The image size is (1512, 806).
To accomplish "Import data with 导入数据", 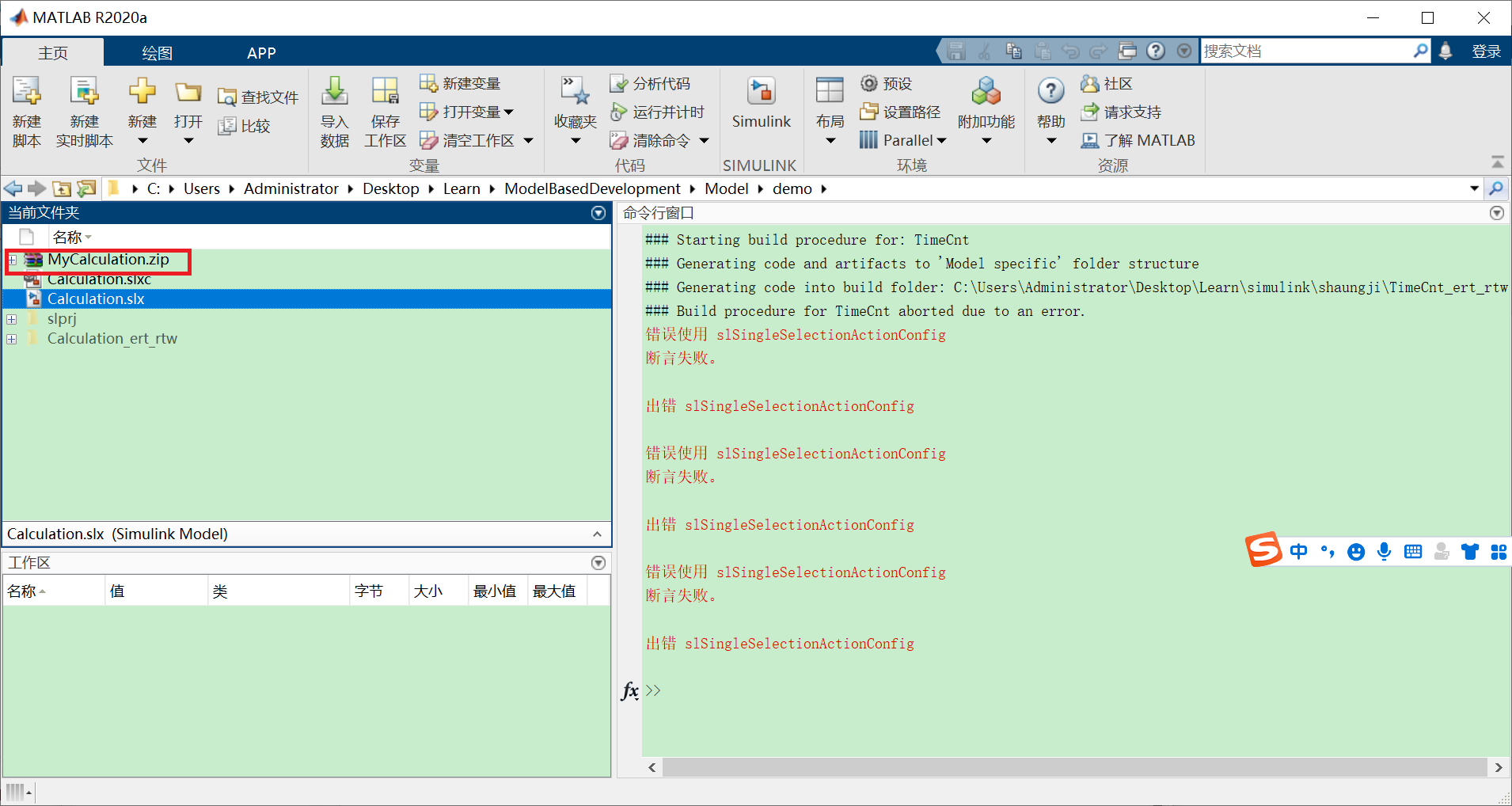I will [x=335, y=112].
